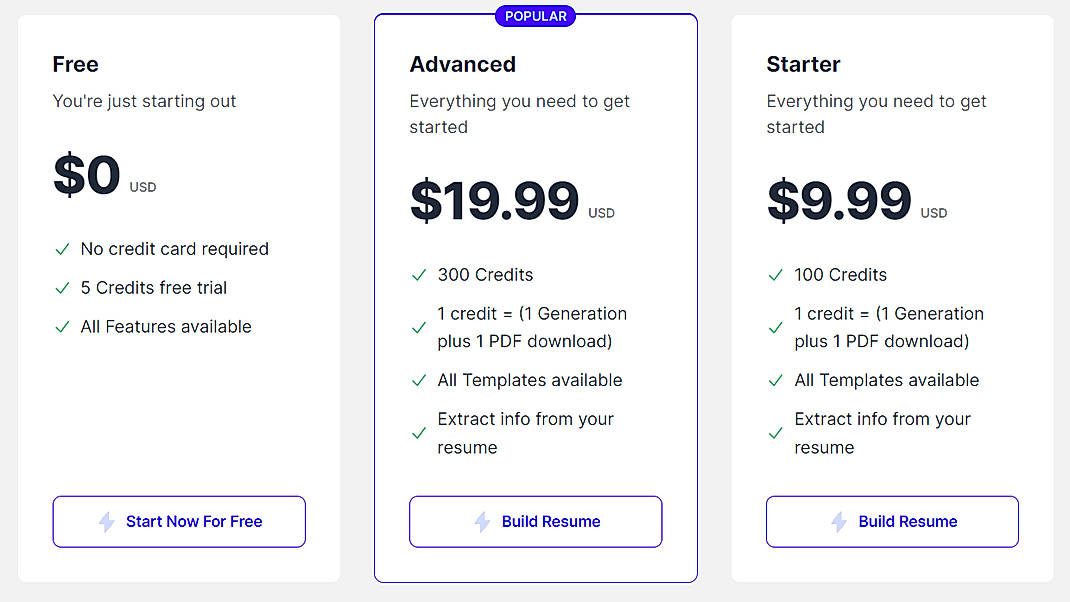The height and width of the screenshot is (602, 1070).
Task: Select the Free plan title
Action: (75, 64)
